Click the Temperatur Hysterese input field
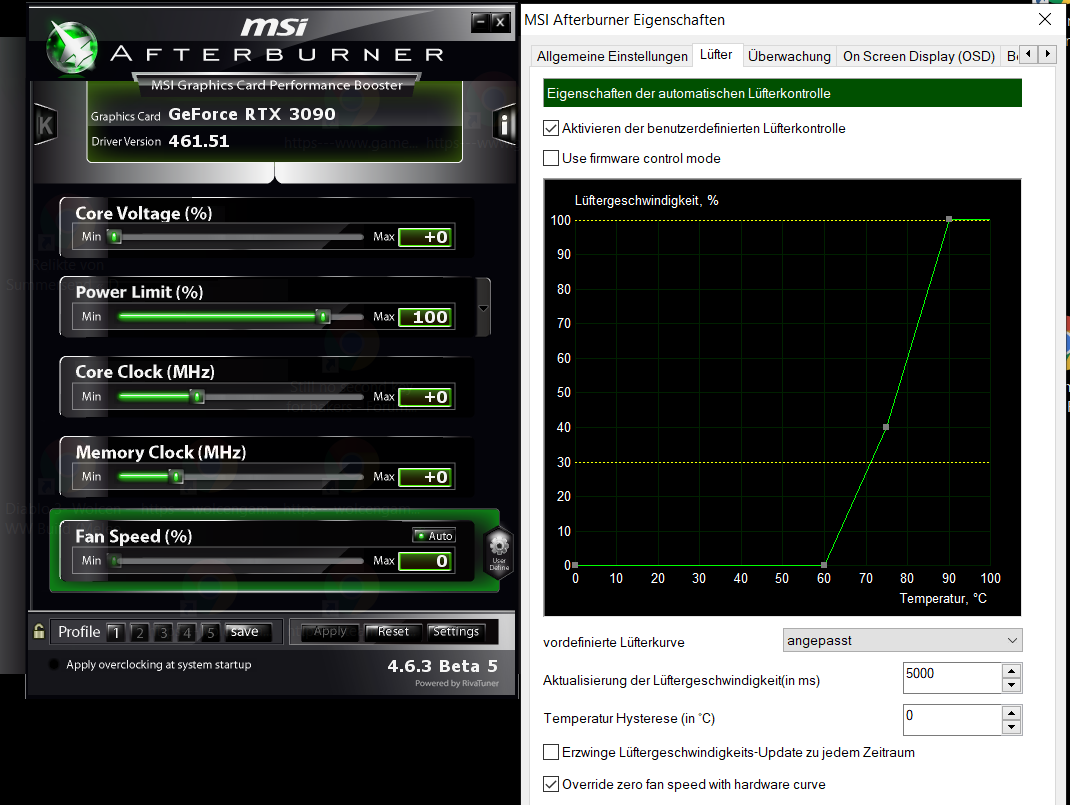The height and width of the screenshot is (805, 1070). click(x=953, y=720)
